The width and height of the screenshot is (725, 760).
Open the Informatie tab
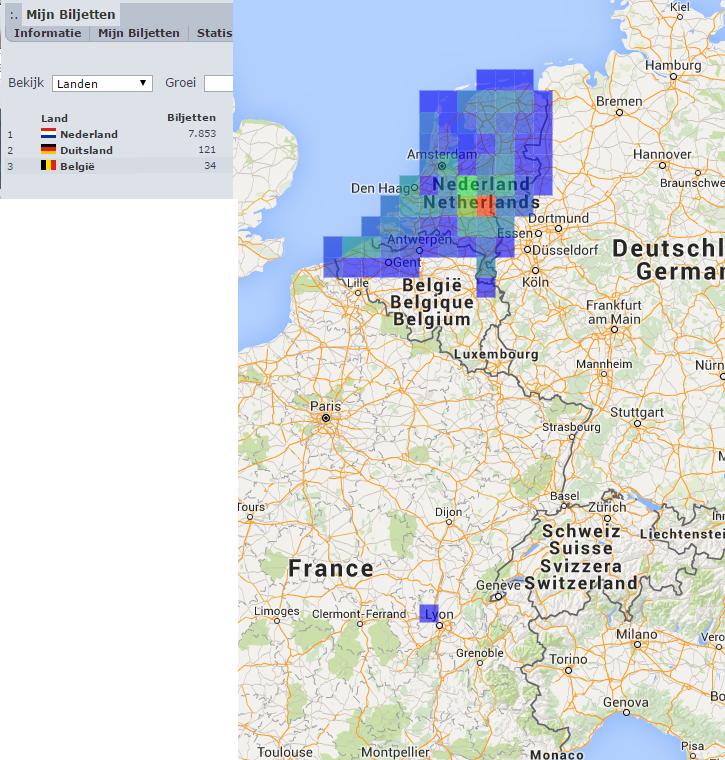[x=47, y=33]
